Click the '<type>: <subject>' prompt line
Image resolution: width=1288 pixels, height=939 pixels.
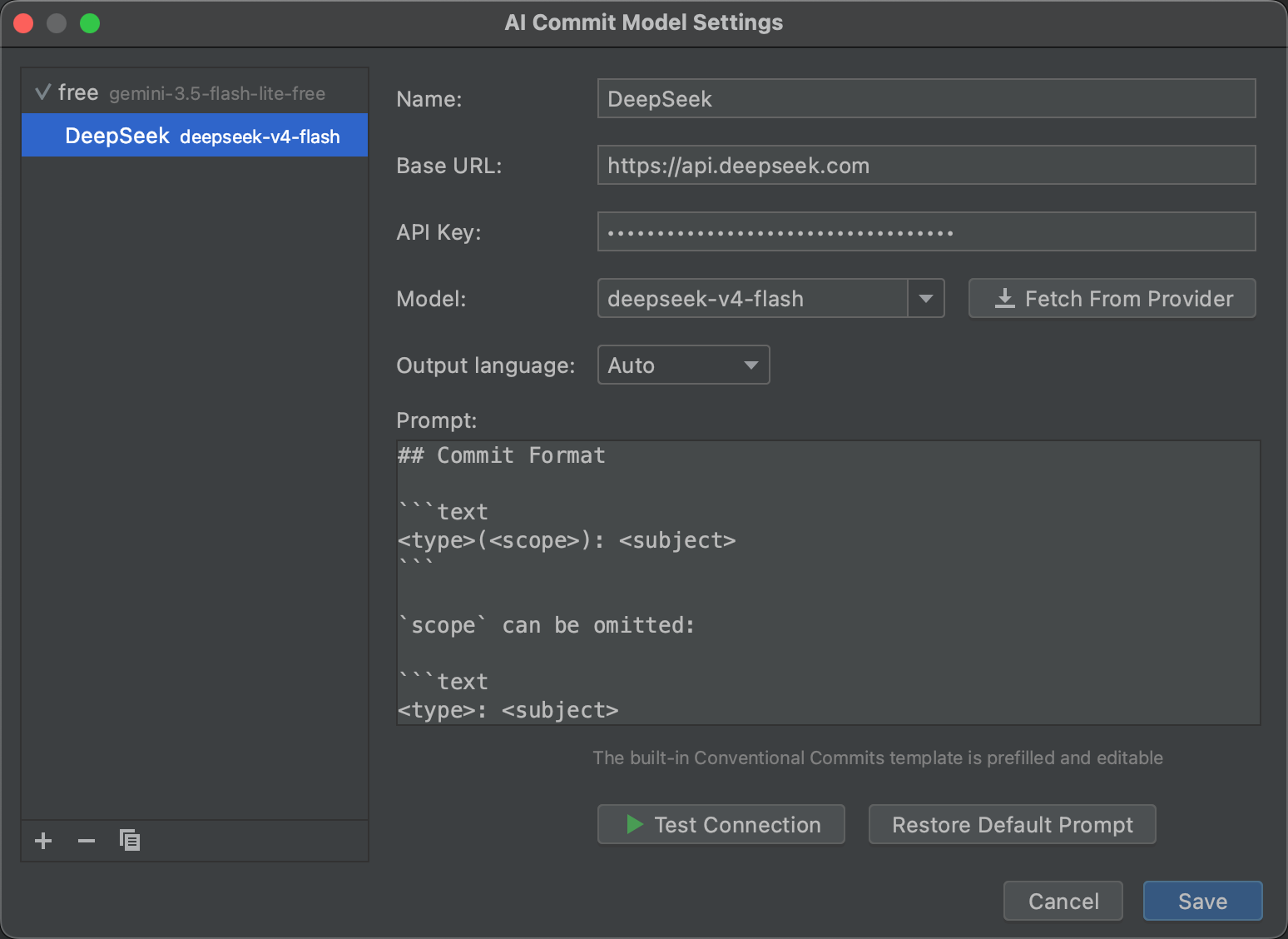click(x=508, y=710)
